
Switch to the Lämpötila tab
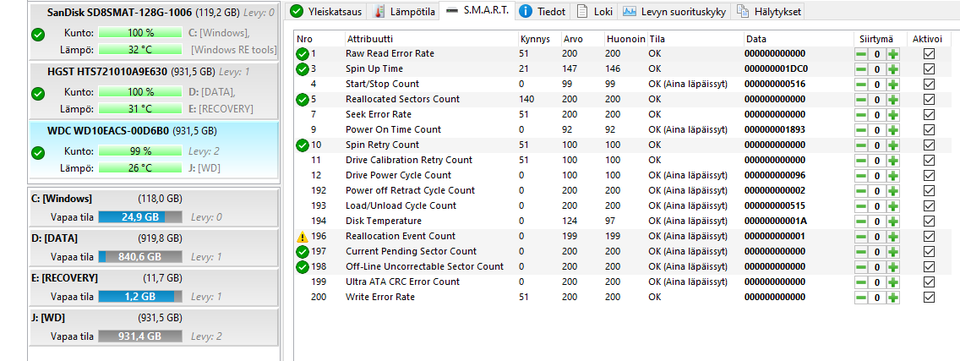coord(404,12)
